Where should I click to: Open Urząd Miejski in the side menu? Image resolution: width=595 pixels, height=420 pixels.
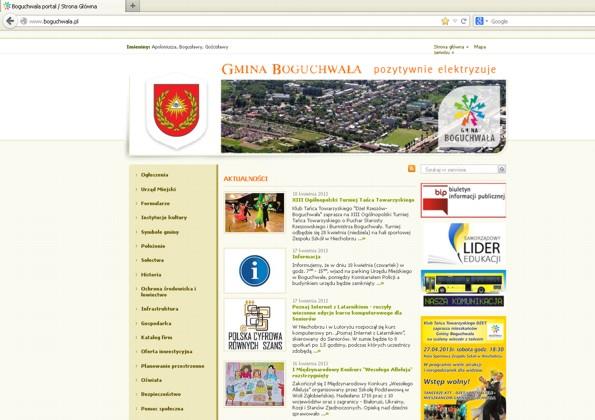[x=158, y=189]
